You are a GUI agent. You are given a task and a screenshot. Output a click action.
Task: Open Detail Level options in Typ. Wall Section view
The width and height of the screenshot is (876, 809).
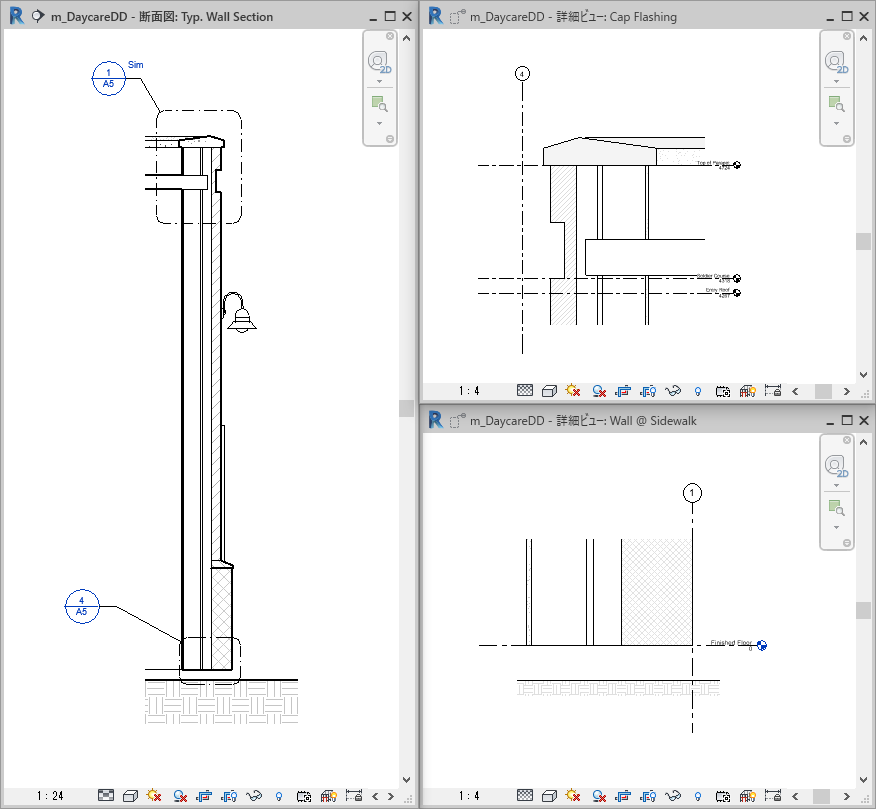pos(106,795)
